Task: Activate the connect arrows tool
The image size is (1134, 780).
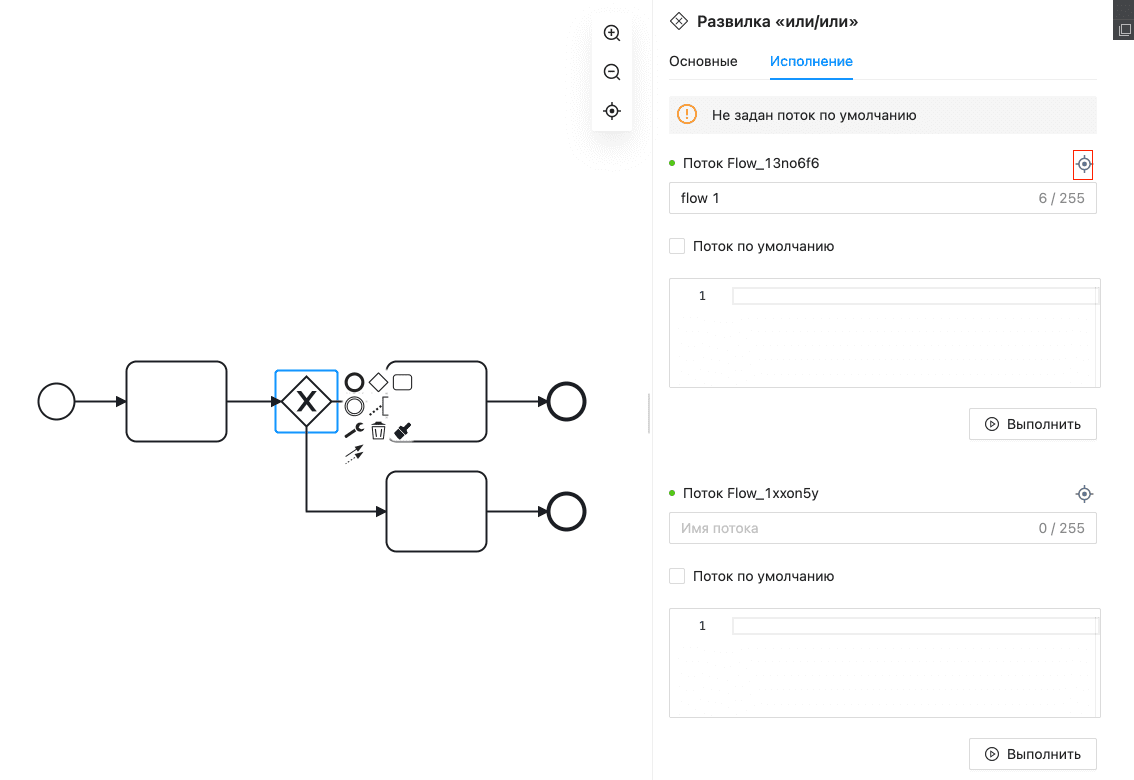Action: coord(354,454)
